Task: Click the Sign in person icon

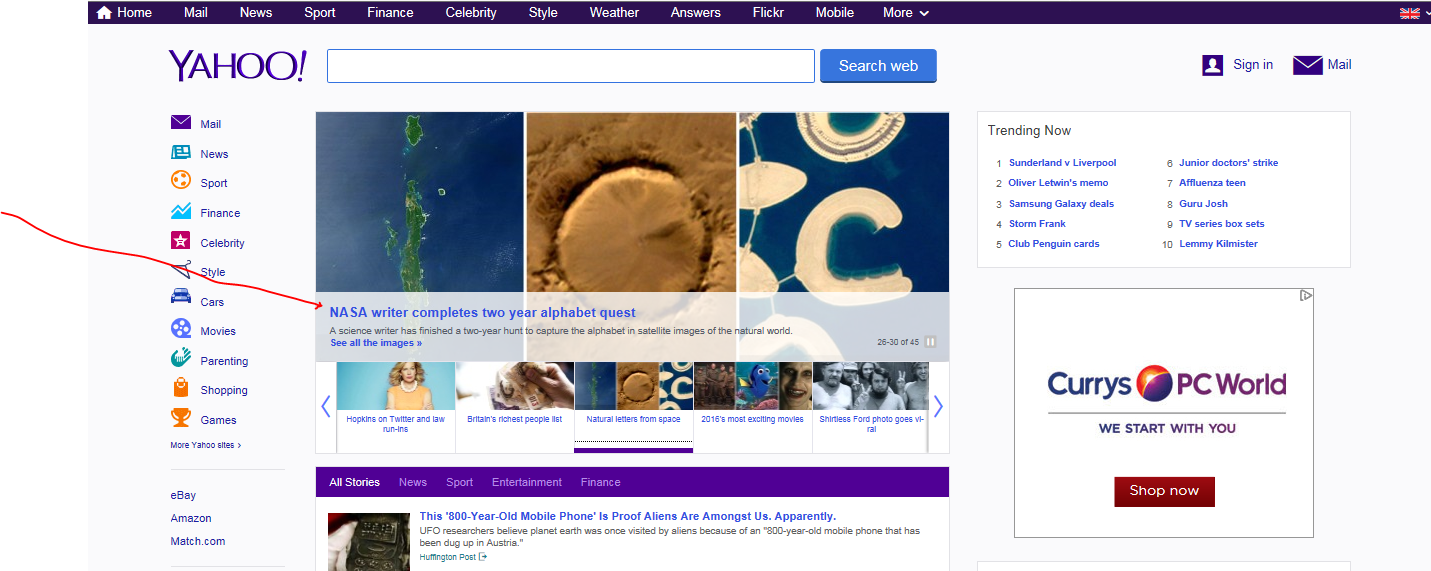Action: [1212, 65]
